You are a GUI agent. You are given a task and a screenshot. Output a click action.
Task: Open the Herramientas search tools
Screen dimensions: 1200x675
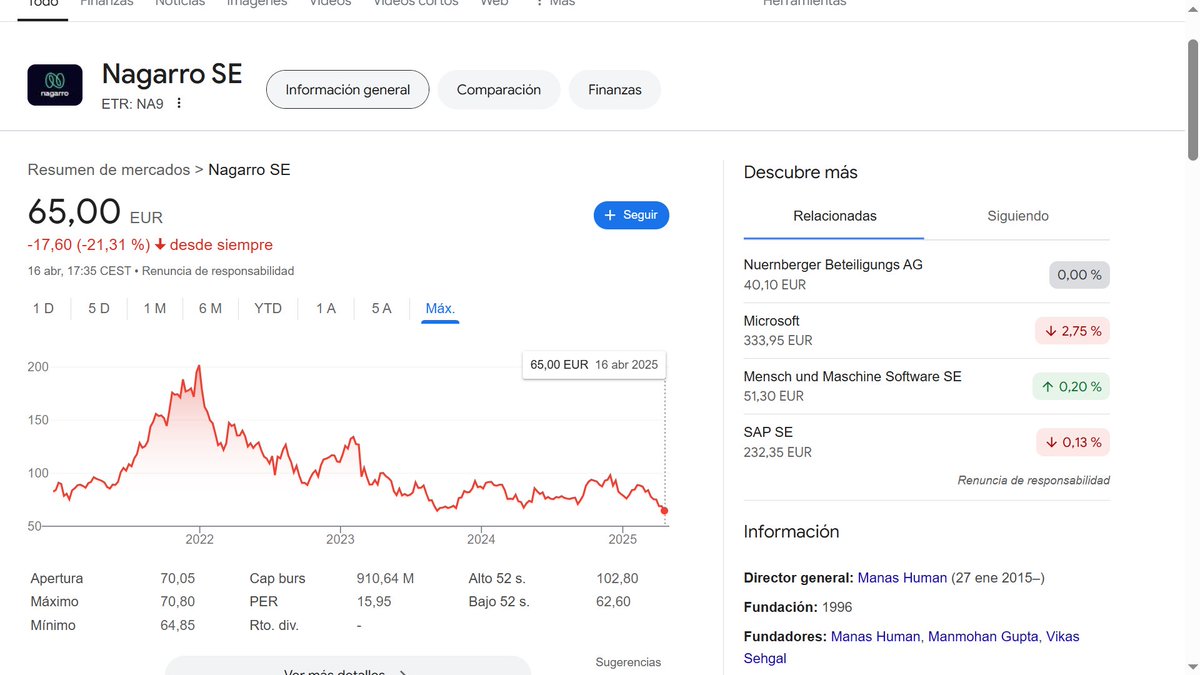coord(804,3)
